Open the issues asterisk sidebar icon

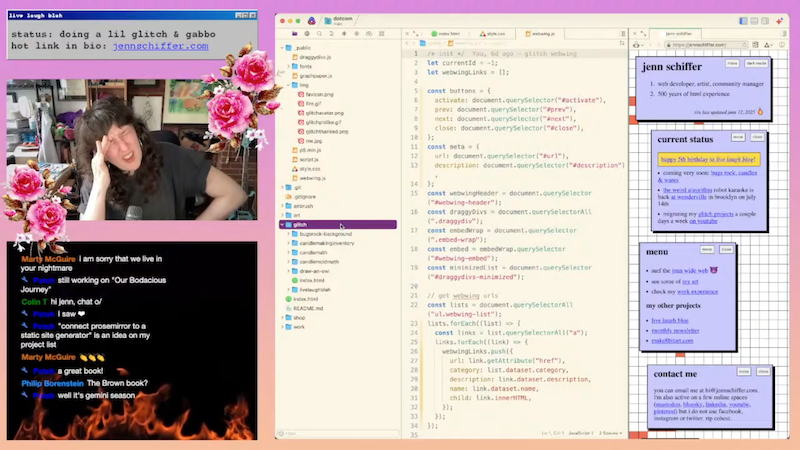coord(344,34)
